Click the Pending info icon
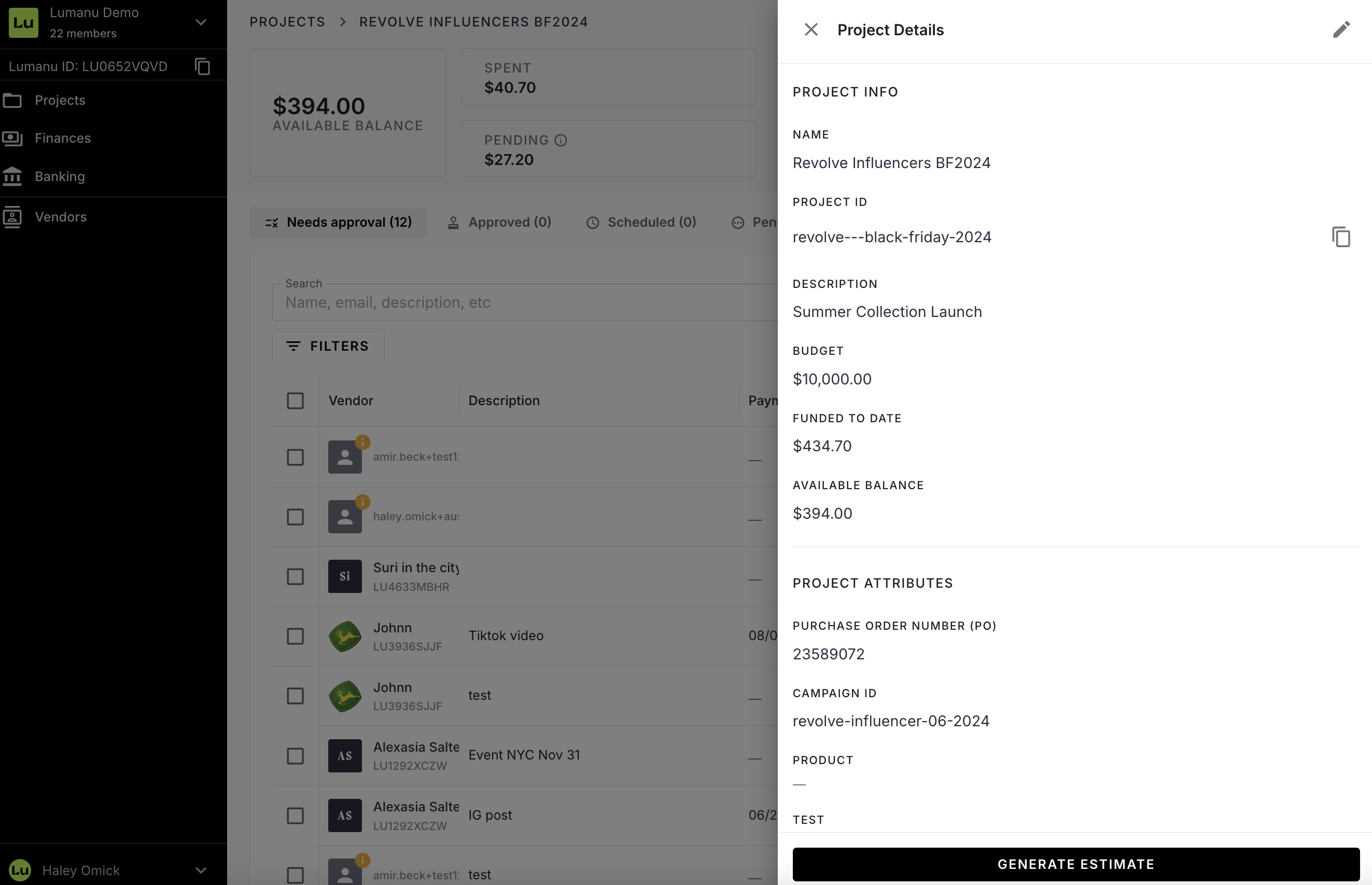The height and width of the screenshot is (885, 1372). 561,140
